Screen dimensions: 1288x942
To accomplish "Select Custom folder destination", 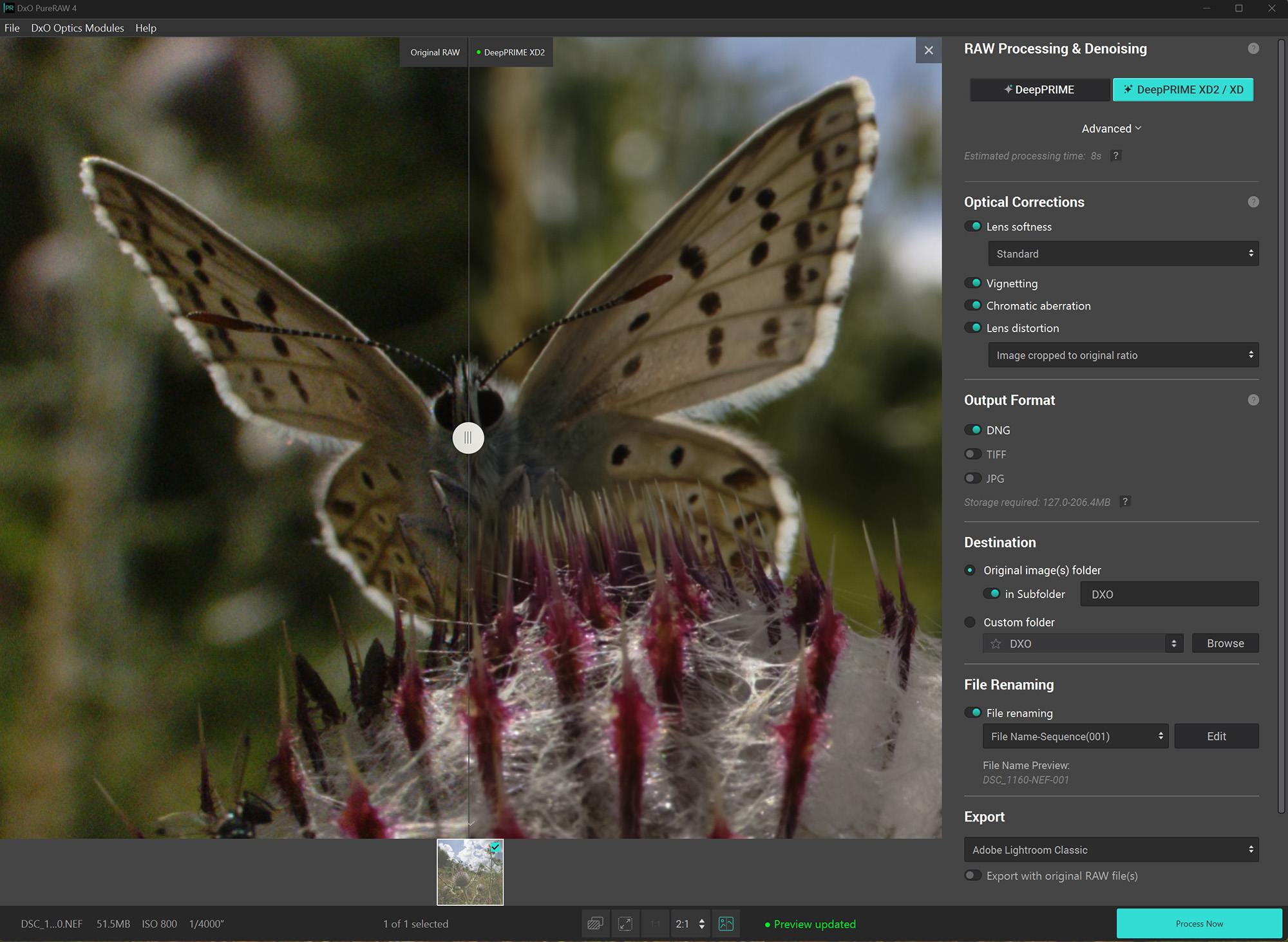I will [970, 623].
